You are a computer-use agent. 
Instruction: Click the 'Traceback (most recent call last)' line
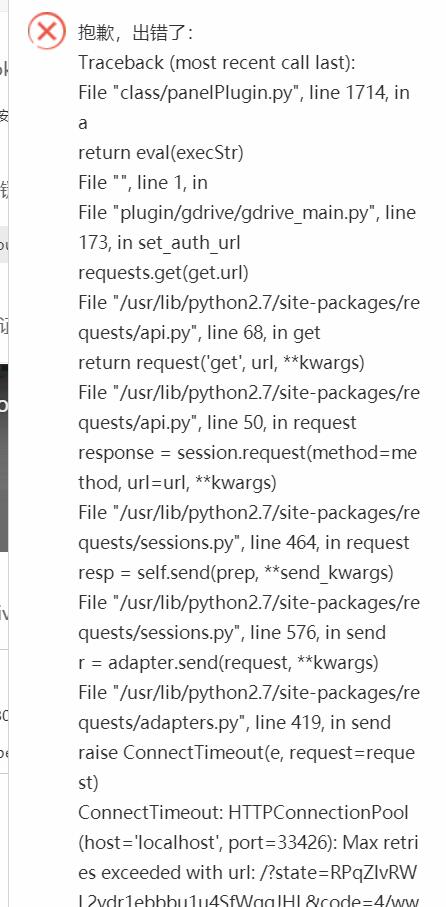217,62
